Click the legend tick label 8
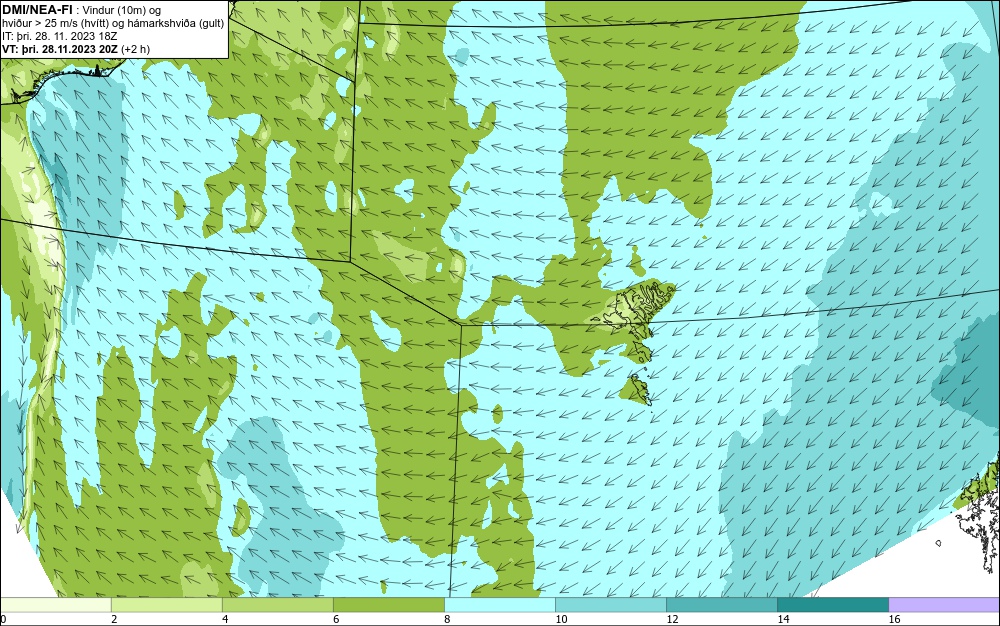The image size is (1000, 626). click(x=447, y=619)
